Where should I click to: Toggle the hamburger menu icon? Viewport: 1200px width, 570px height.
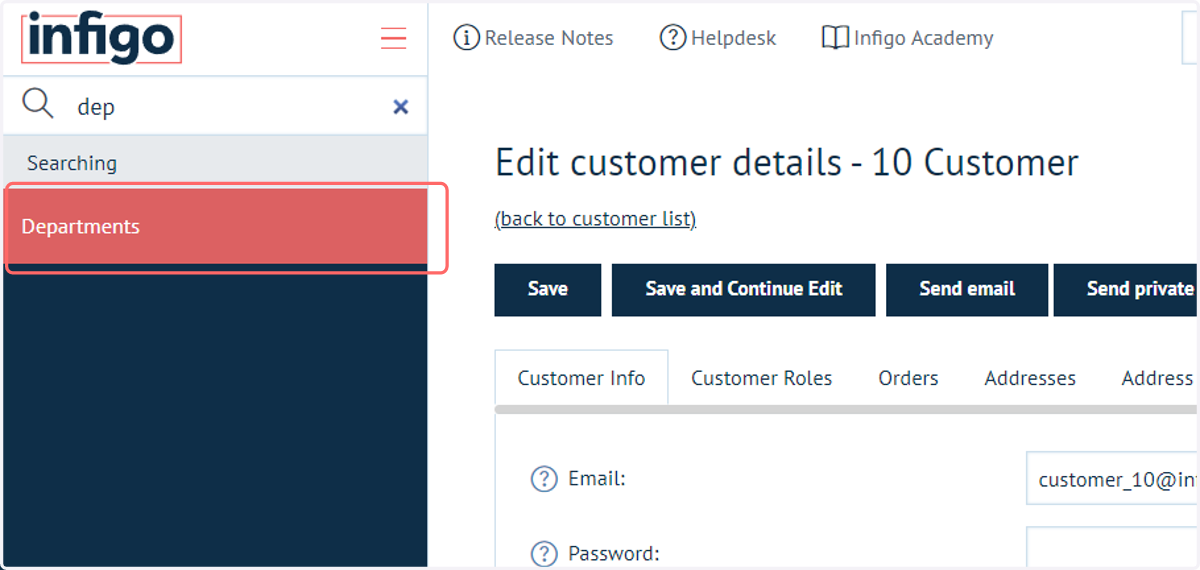[x=393, y=39]
